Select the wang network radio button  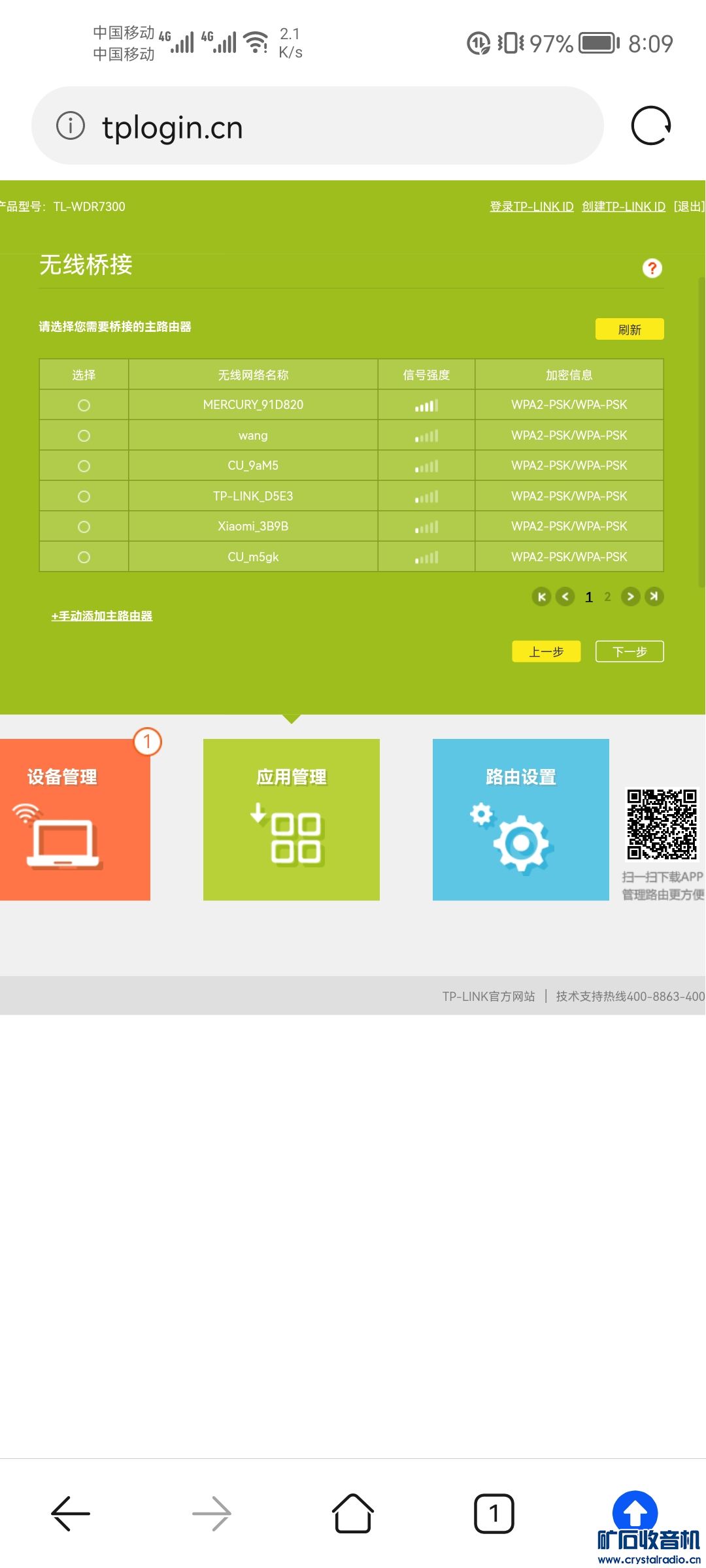[84, 436]
